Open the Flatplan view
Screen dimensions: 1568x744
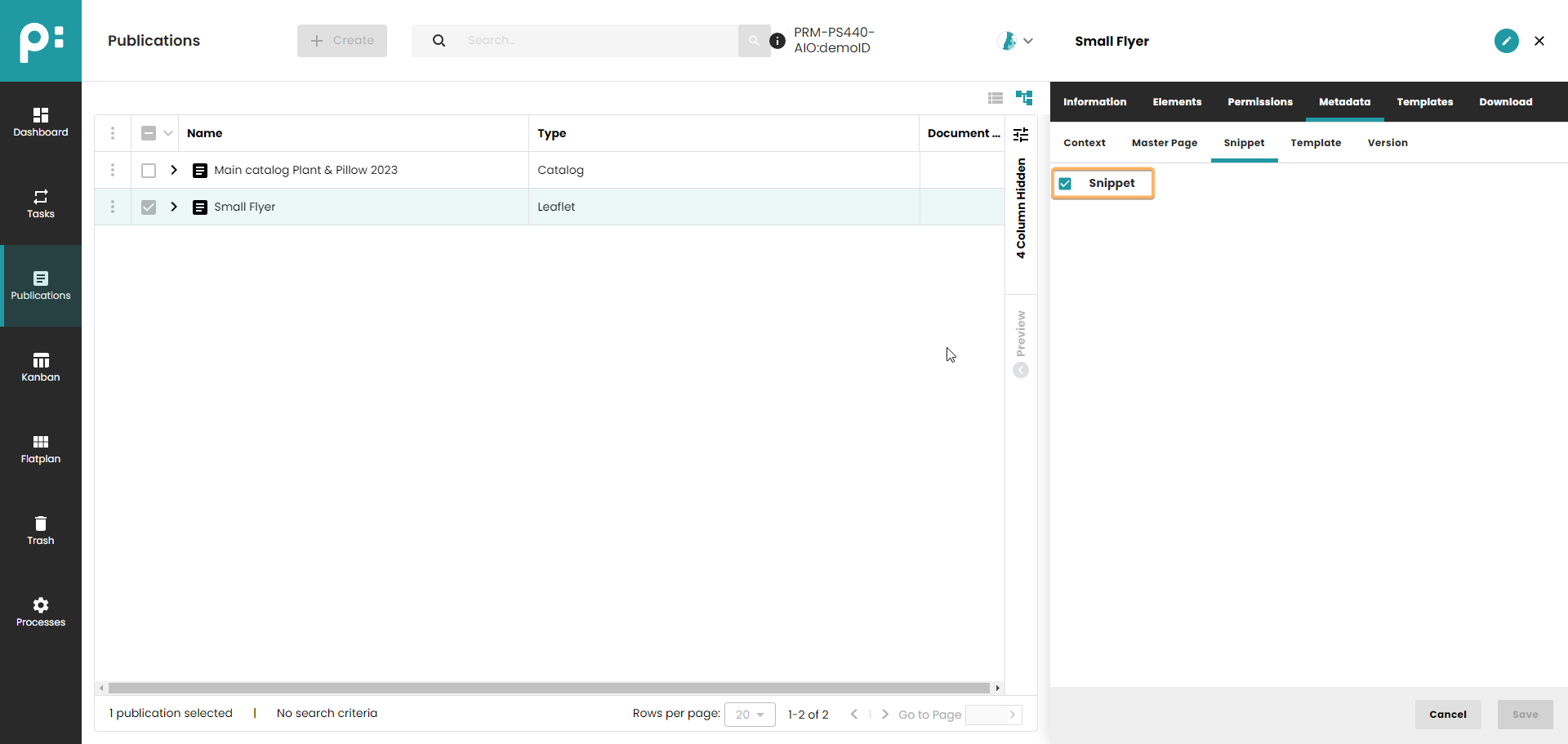coord(41,449)
